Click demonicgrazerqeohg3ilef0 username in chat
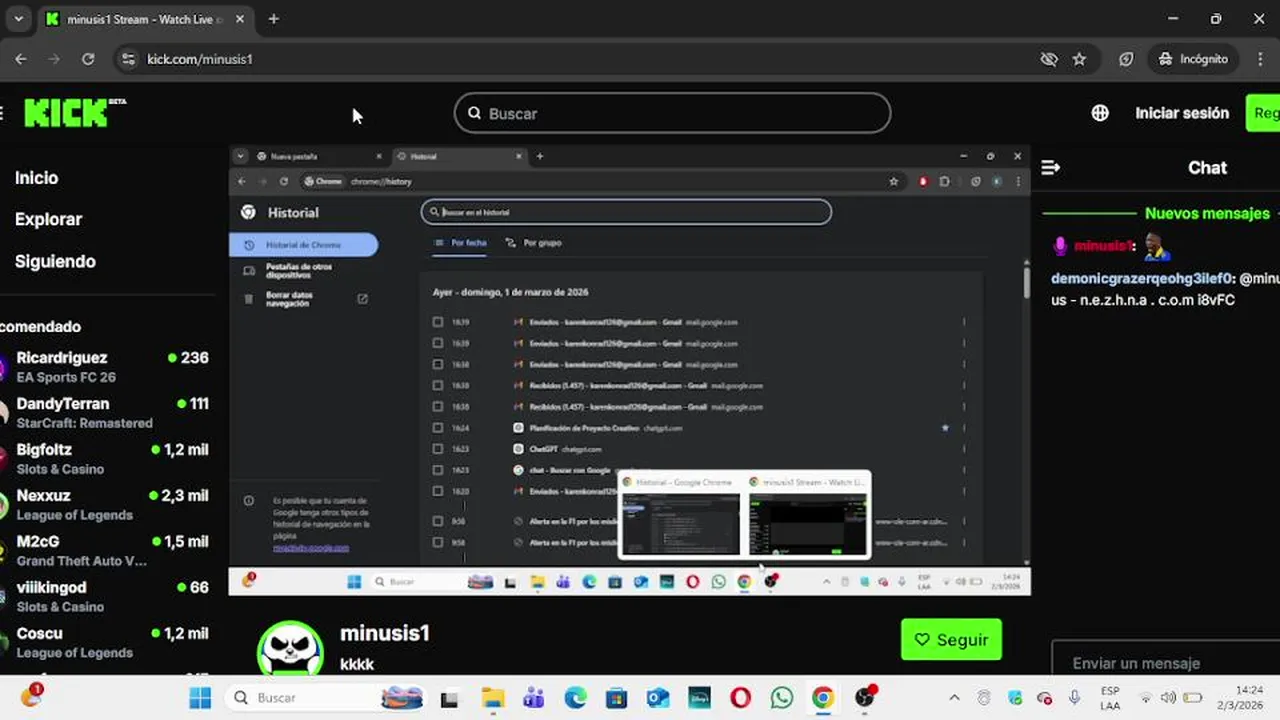The image size is (1280, 720). 1143,279
